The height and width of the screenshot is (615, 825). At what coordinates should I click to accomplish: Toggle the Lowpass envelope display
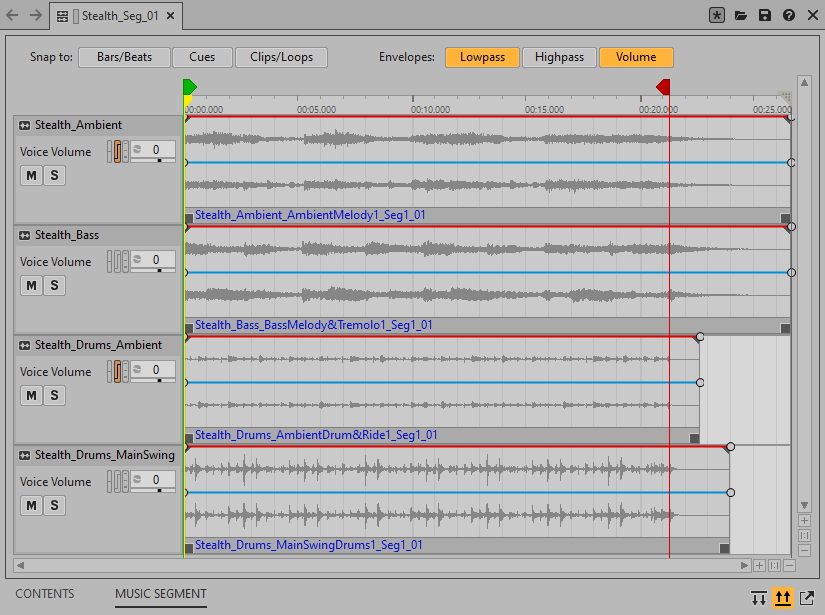(x=482, y=57)
